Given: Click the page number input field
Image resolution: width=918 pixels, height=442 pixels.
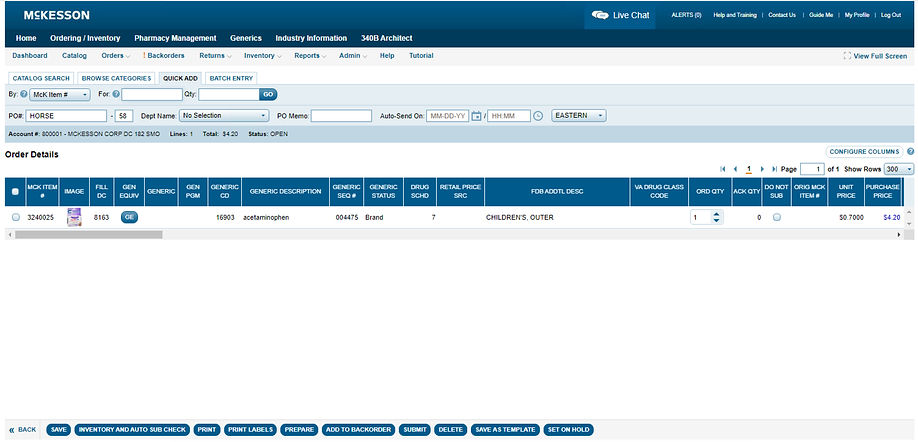Looking at the screenshot, I should [812, 169].
